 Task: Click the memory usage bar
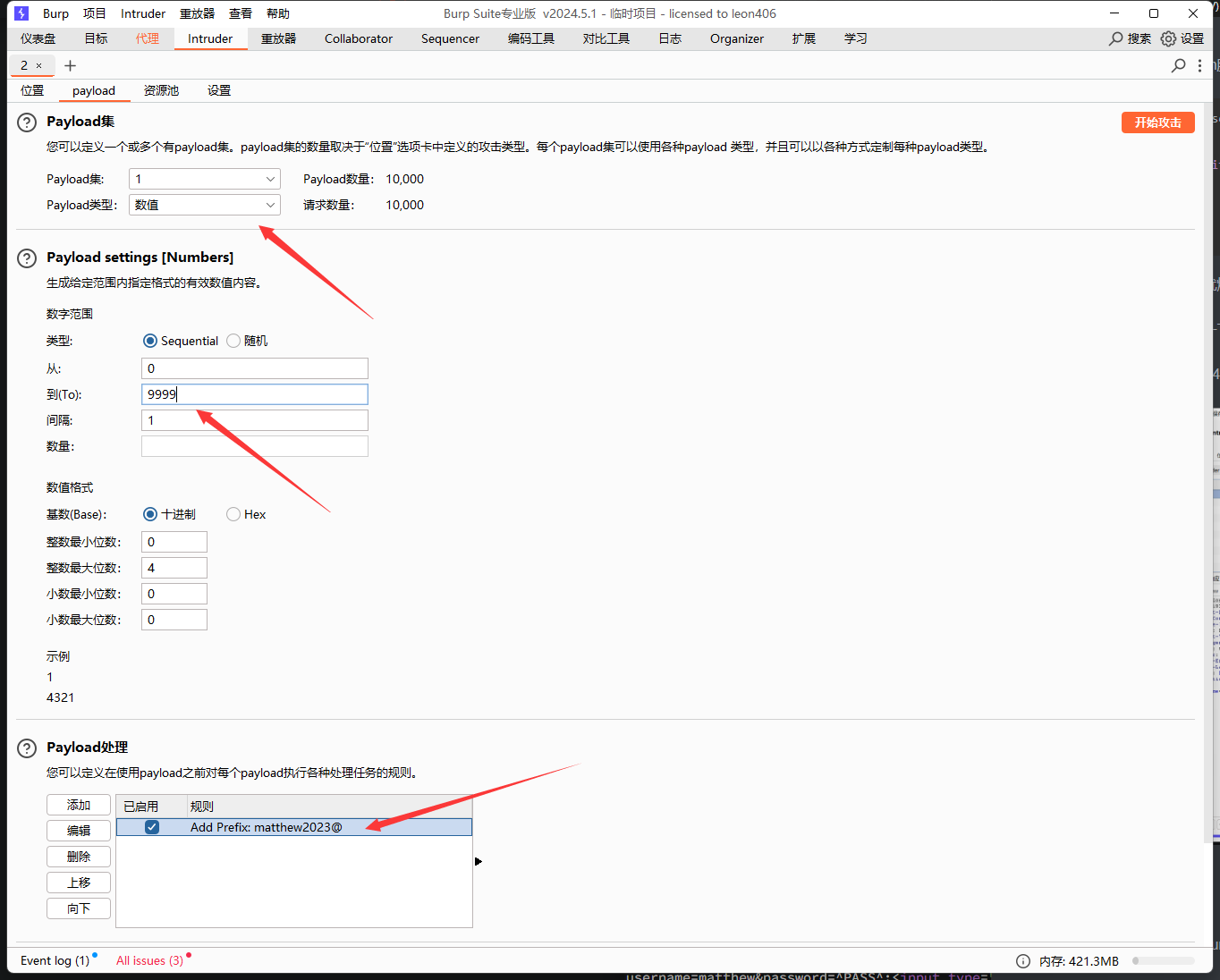[x=1163, y=961]
